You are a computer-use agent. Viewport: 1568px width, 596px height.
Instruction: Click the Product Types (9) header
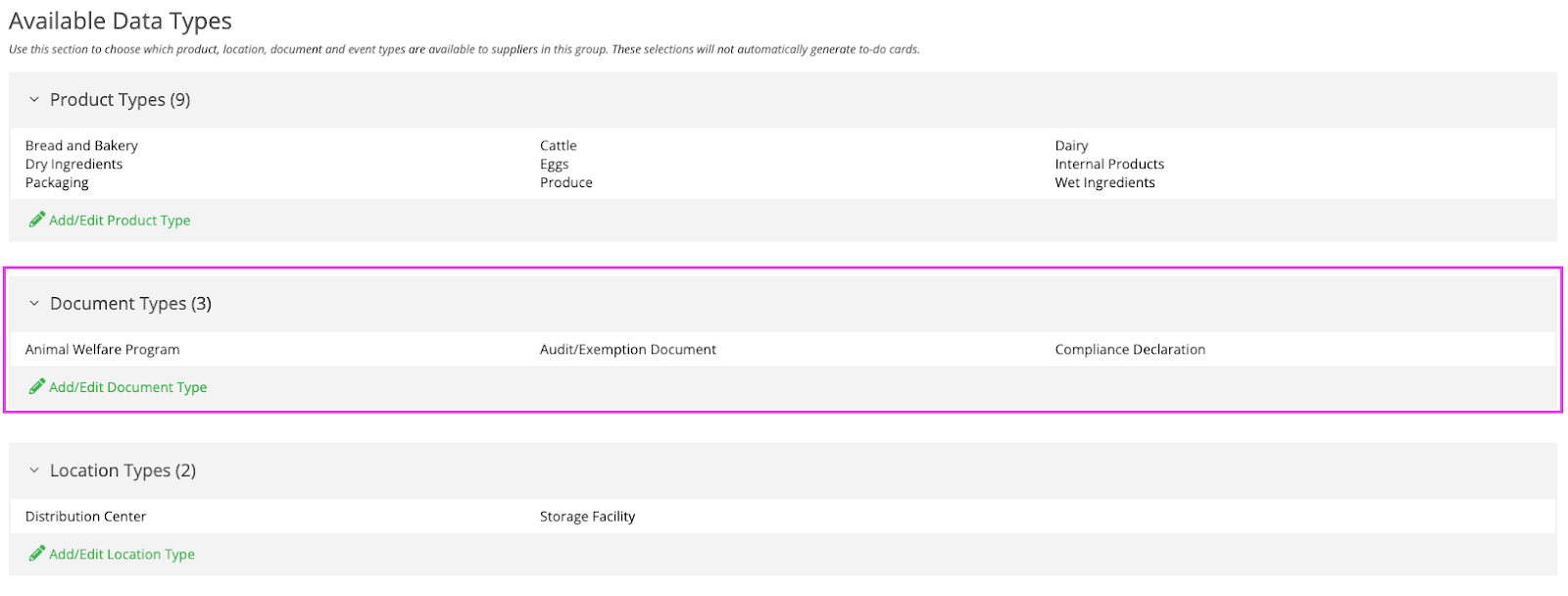(x=120, y=100)
